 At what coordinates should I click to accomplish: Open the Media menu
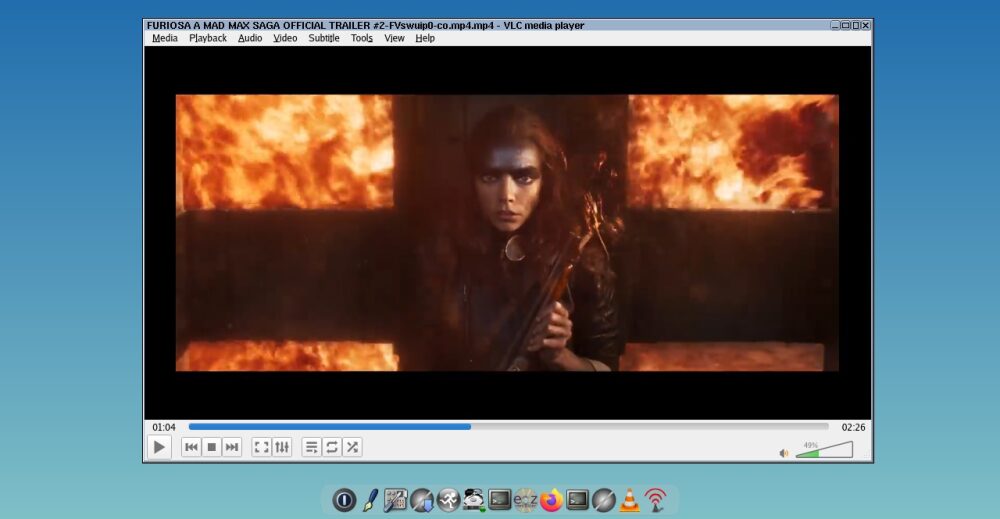point(165,38)
